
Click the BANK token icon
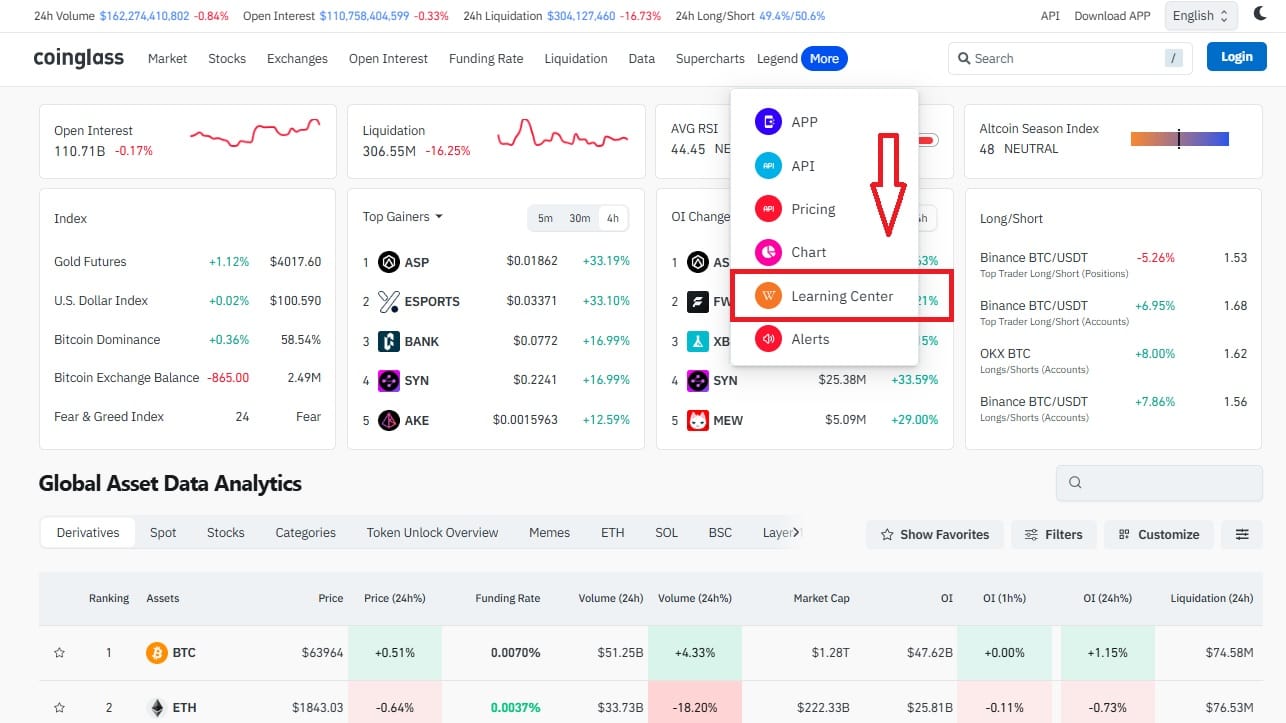[389, 341]
